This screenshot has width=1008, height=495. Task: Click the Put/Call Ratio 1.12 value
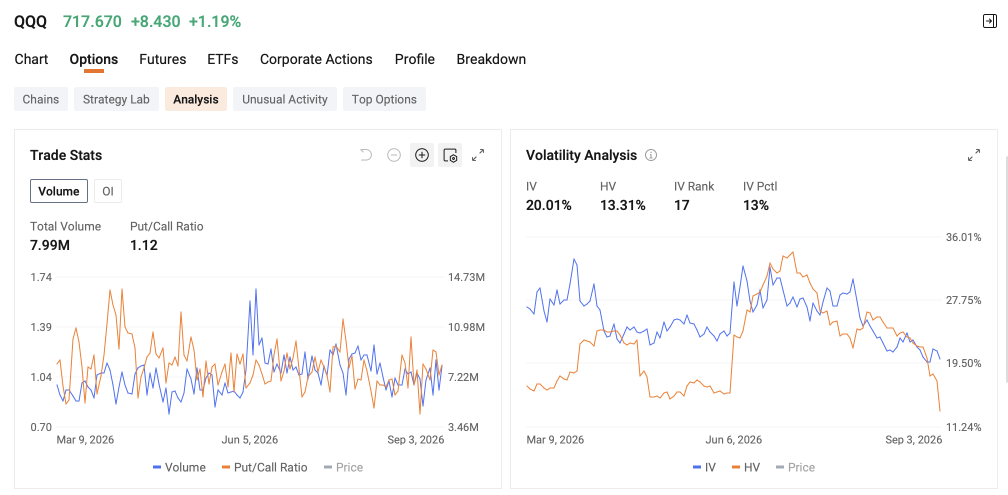143,245
